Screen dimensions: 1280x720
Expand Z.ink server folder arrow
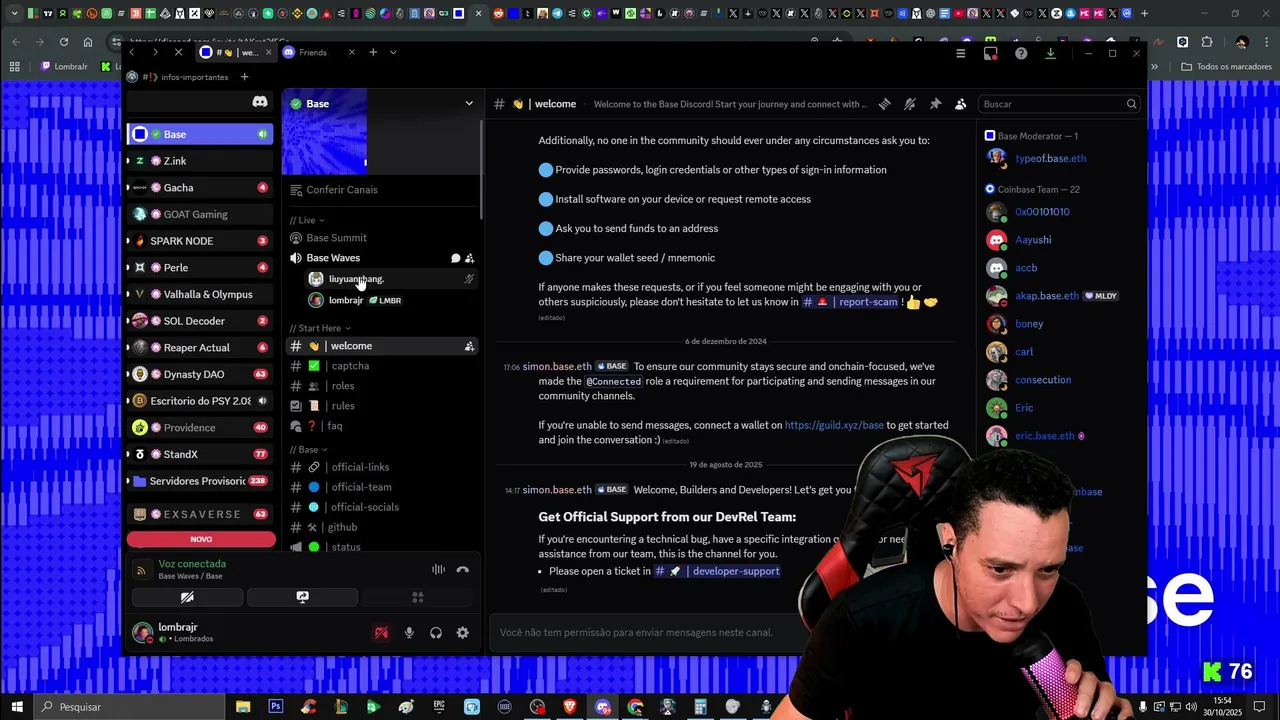pos(129,161)
